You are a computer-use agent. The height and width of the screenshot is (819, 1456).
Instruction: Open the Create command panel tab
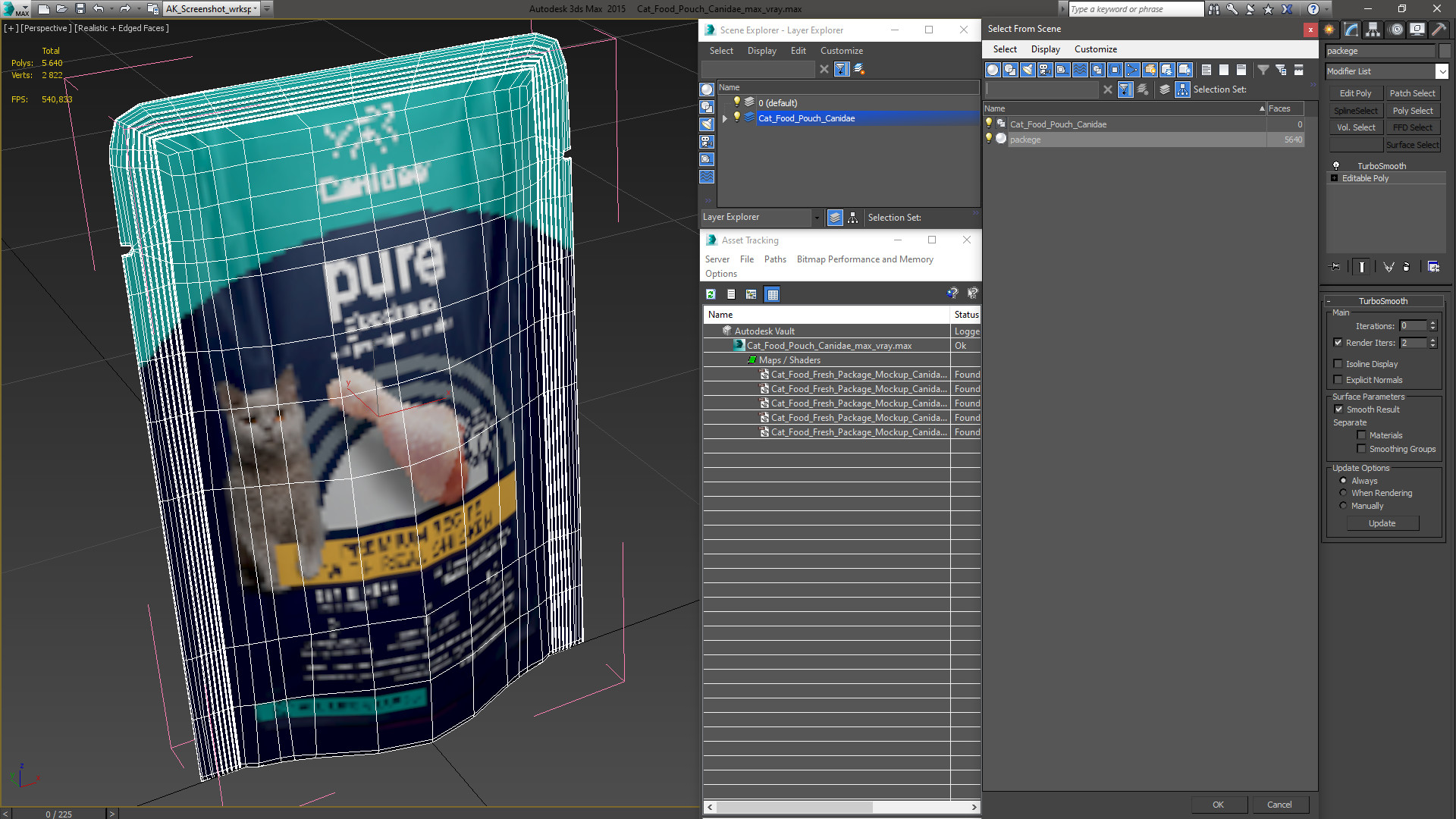pos(1329,30)
